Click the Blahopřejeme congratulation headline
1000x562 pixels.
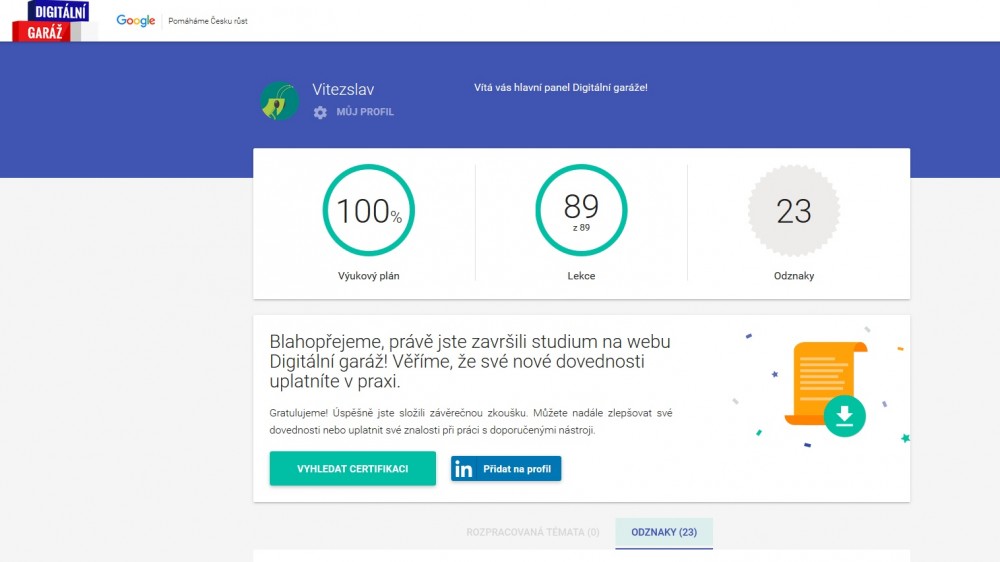click(470, 361)
